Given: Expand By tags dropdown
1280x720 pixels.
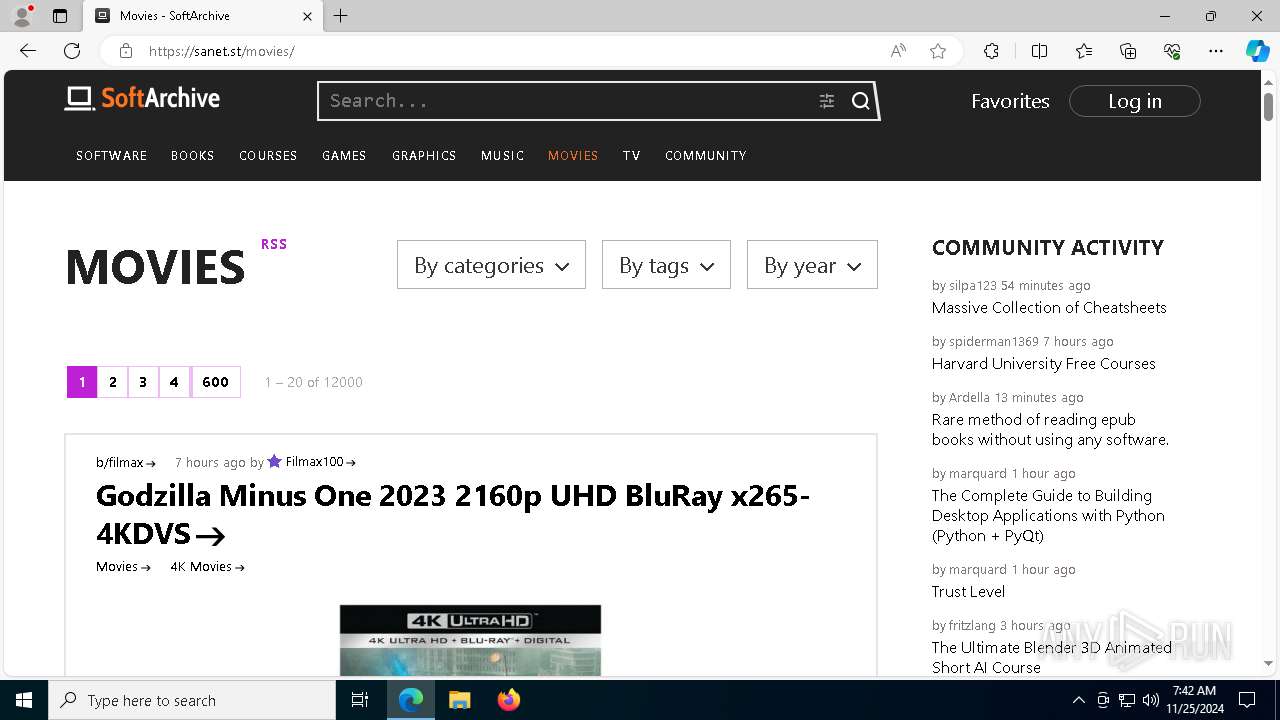Looking at the screenshot, I should [x=666, y=265].
